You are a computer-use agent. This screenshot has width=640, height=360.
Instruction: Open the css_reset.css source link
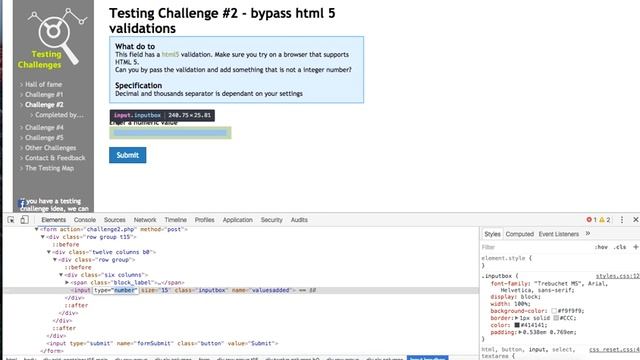click(614, 350)
